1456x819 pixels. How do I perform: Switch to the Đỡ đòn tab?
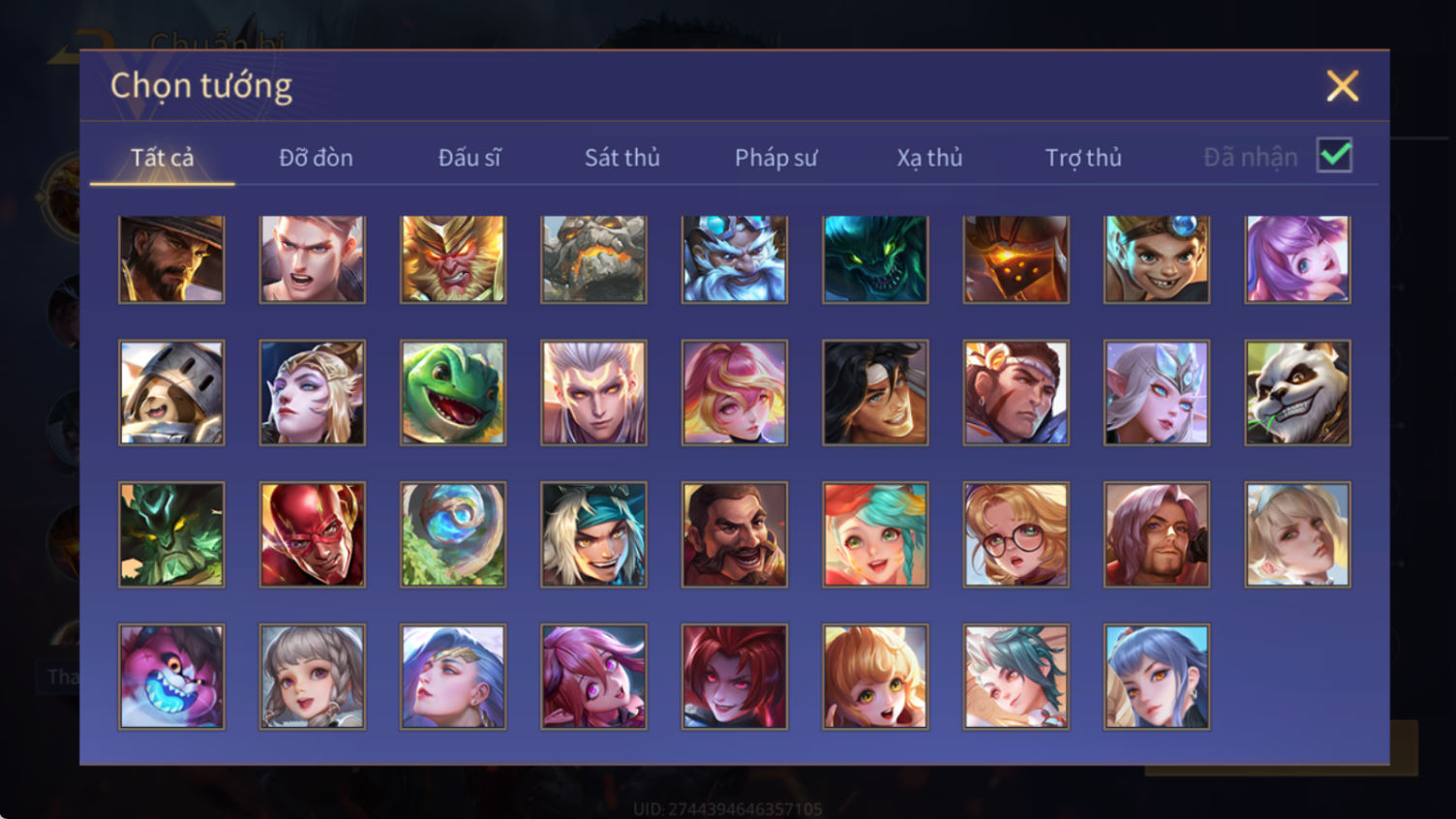(x=316, y=157)
